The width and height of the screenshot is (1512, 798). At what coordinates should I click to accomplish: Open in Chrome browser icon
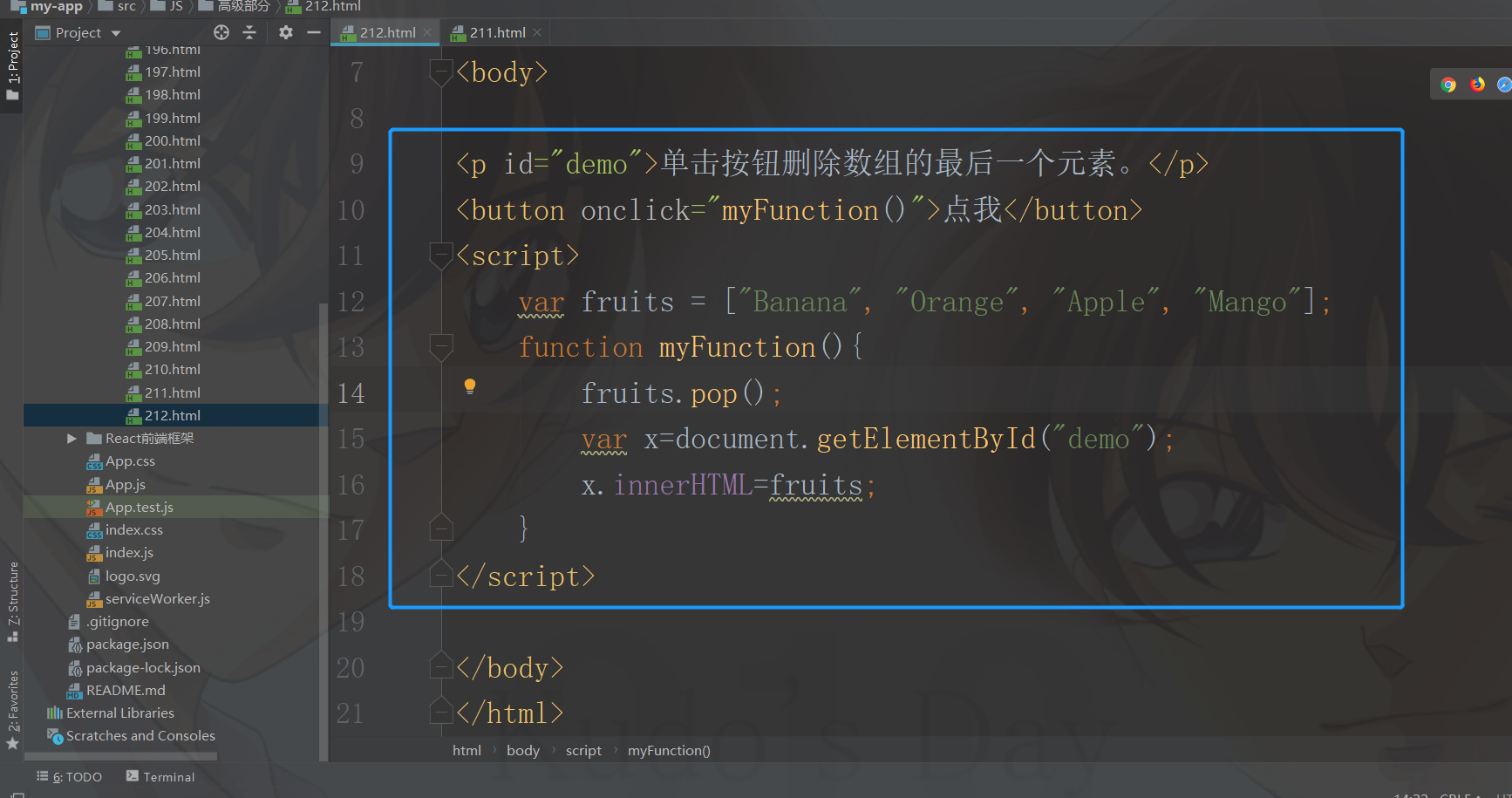click(1448, 85)
